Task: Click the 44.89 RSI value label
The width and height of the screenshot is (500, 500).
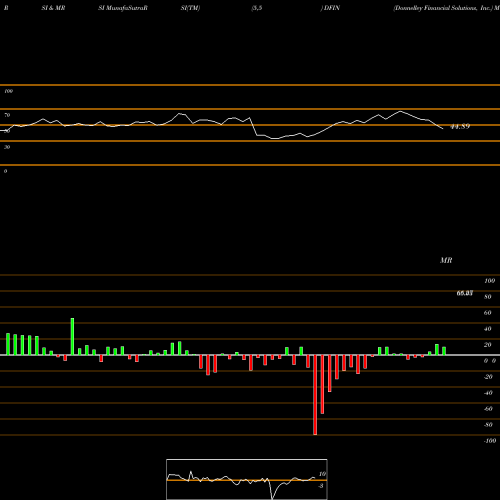Action: coord(460,126)
